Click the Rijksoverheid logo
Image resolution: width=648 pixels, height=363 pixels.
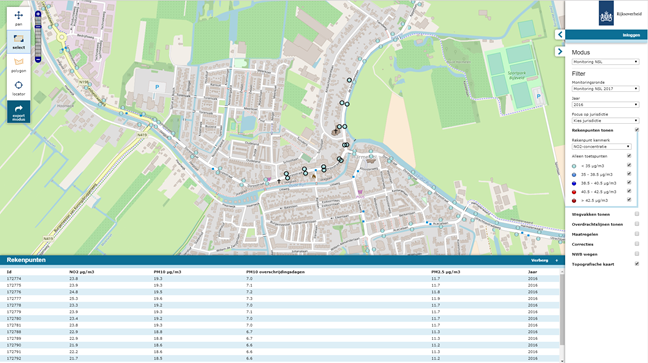pyautogui.click(x=606, y=13)
